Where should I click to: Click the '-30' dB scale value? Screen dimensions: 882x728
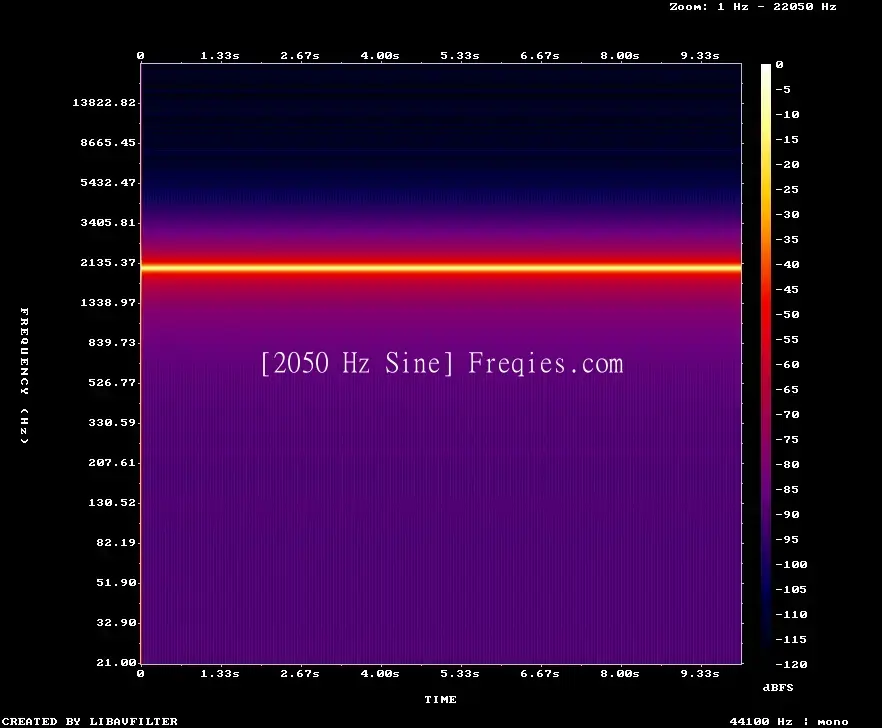click(787, 214)
